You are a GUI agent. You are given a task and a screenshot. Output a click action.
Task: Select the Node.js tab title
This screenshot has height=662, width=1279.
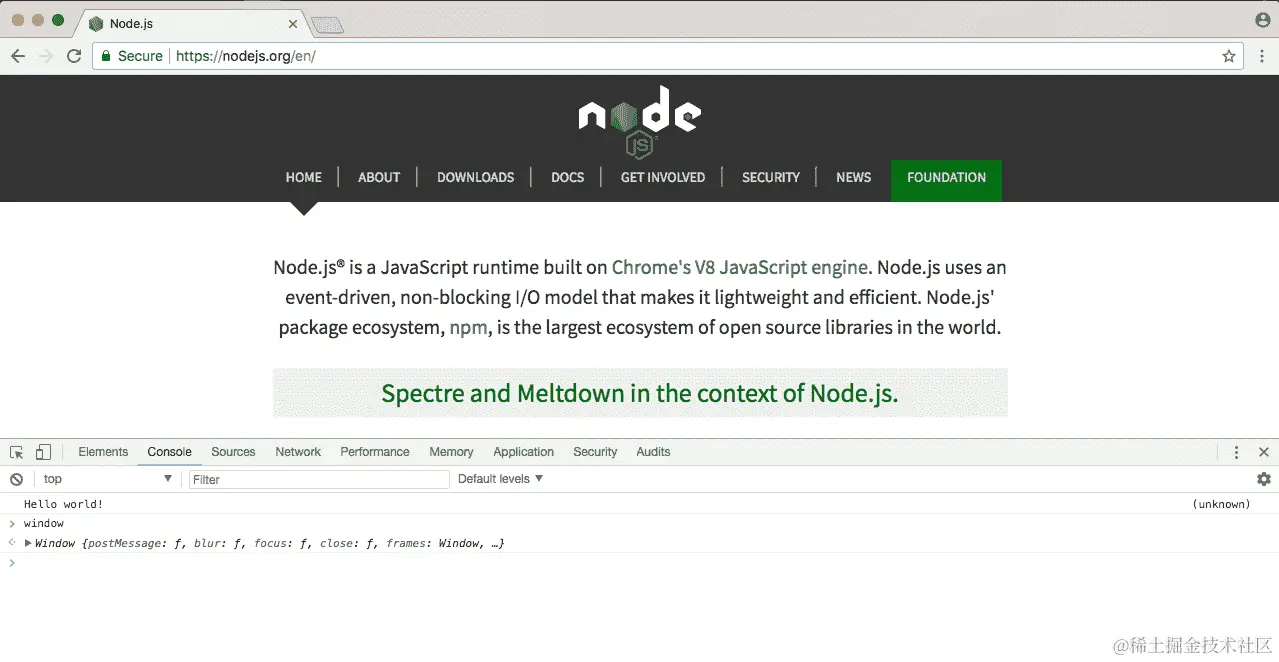click(x=131, y=23)
